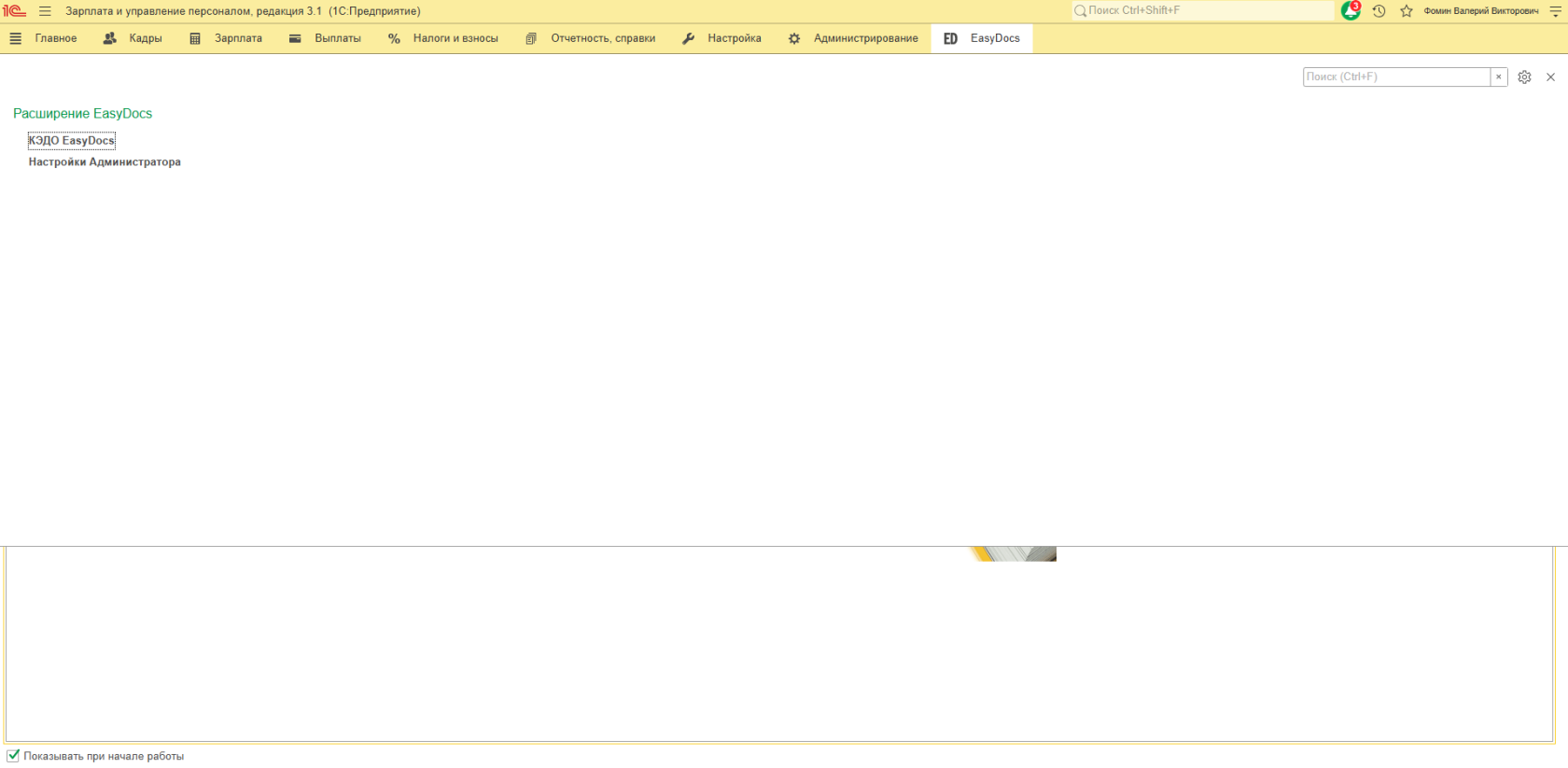Open the main menu hamburger icon

pos(45,11)
